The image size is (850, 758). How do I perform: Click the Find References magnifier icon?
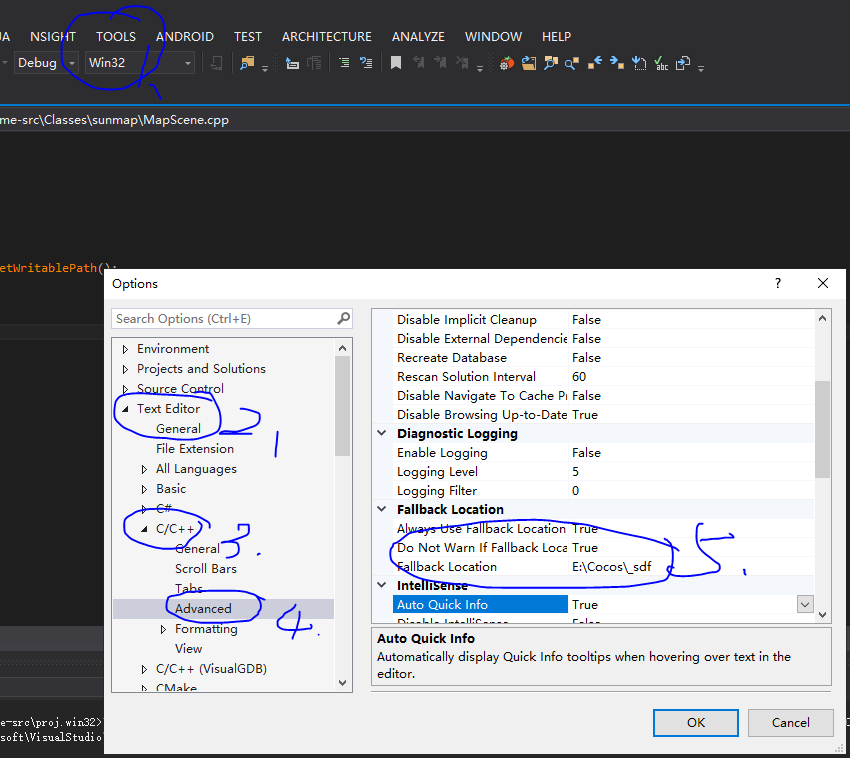572,63
